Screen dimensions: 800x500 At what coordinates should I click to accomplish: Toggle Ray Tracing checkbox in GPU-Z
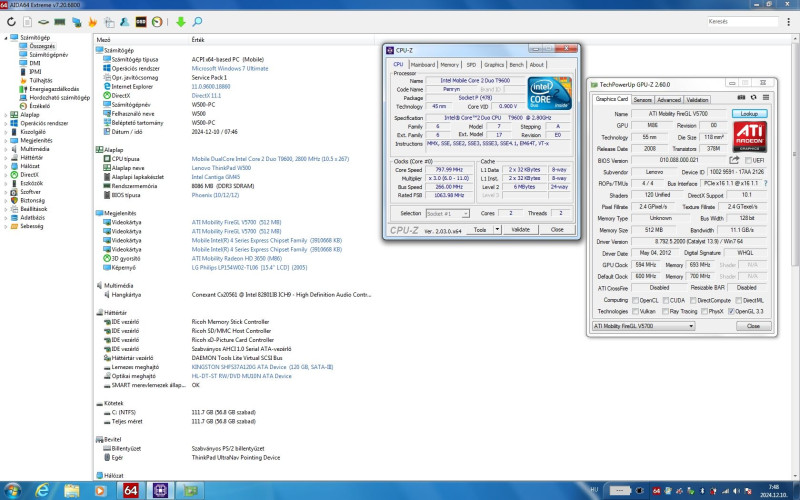click(x=665, y=311)
